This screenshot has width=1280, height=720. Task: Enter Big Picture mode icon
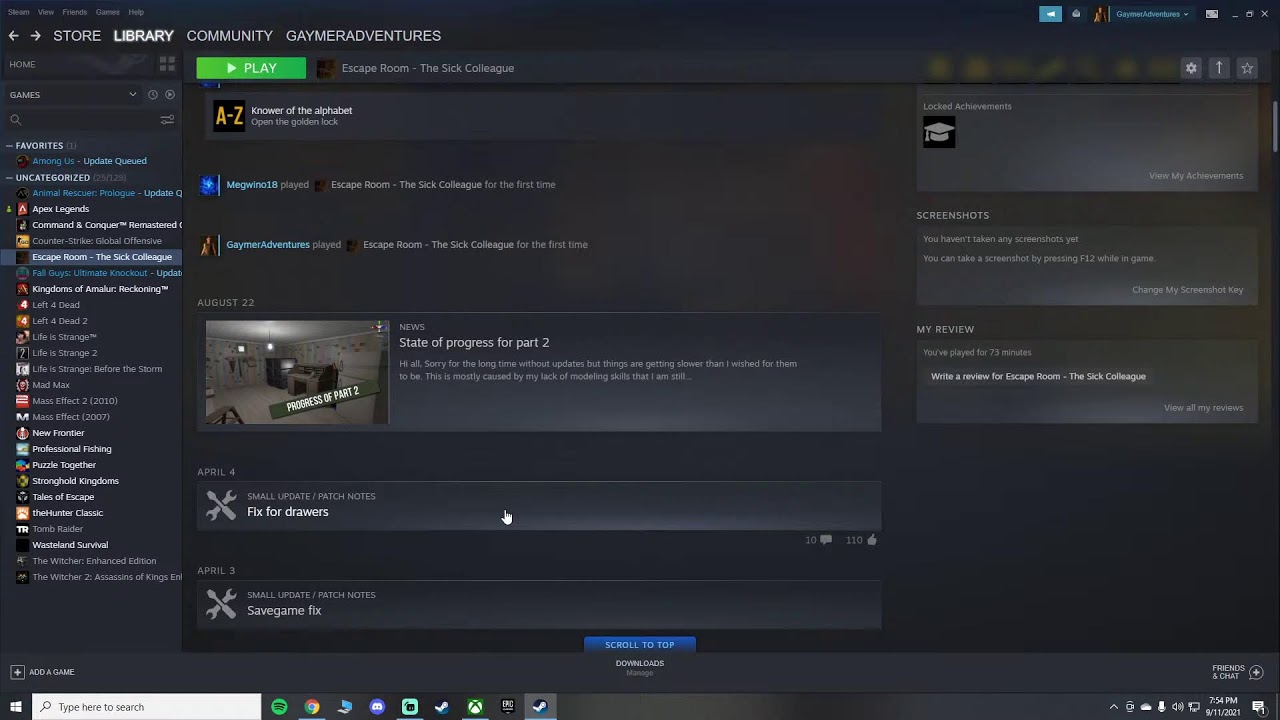(x=1212, y=14)
